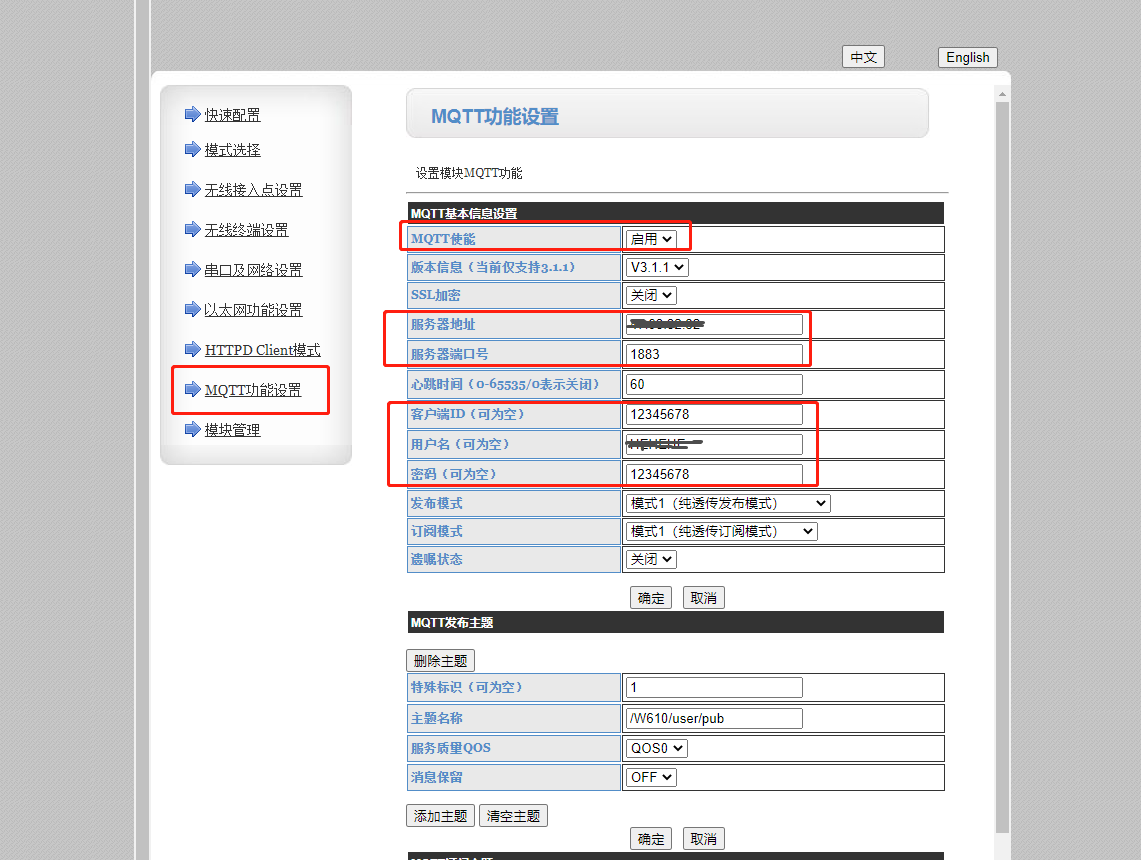1141x860 pixels.
Task: Click the arrow icon beside 模式选择
Action: (193, 149)
